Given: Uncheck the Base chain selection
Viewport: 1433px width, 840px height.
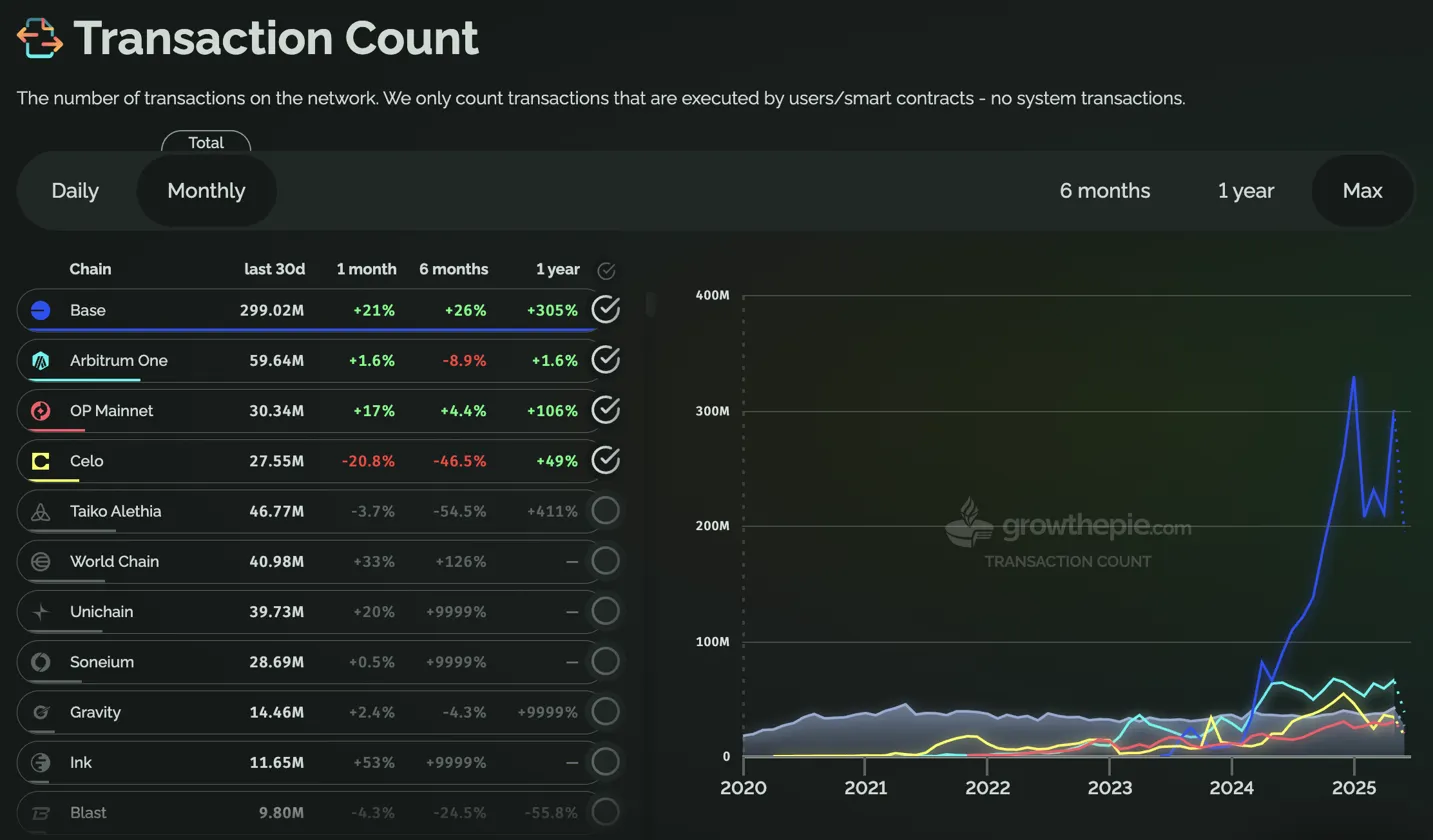Looking at the screenshot, I should 606,310.
